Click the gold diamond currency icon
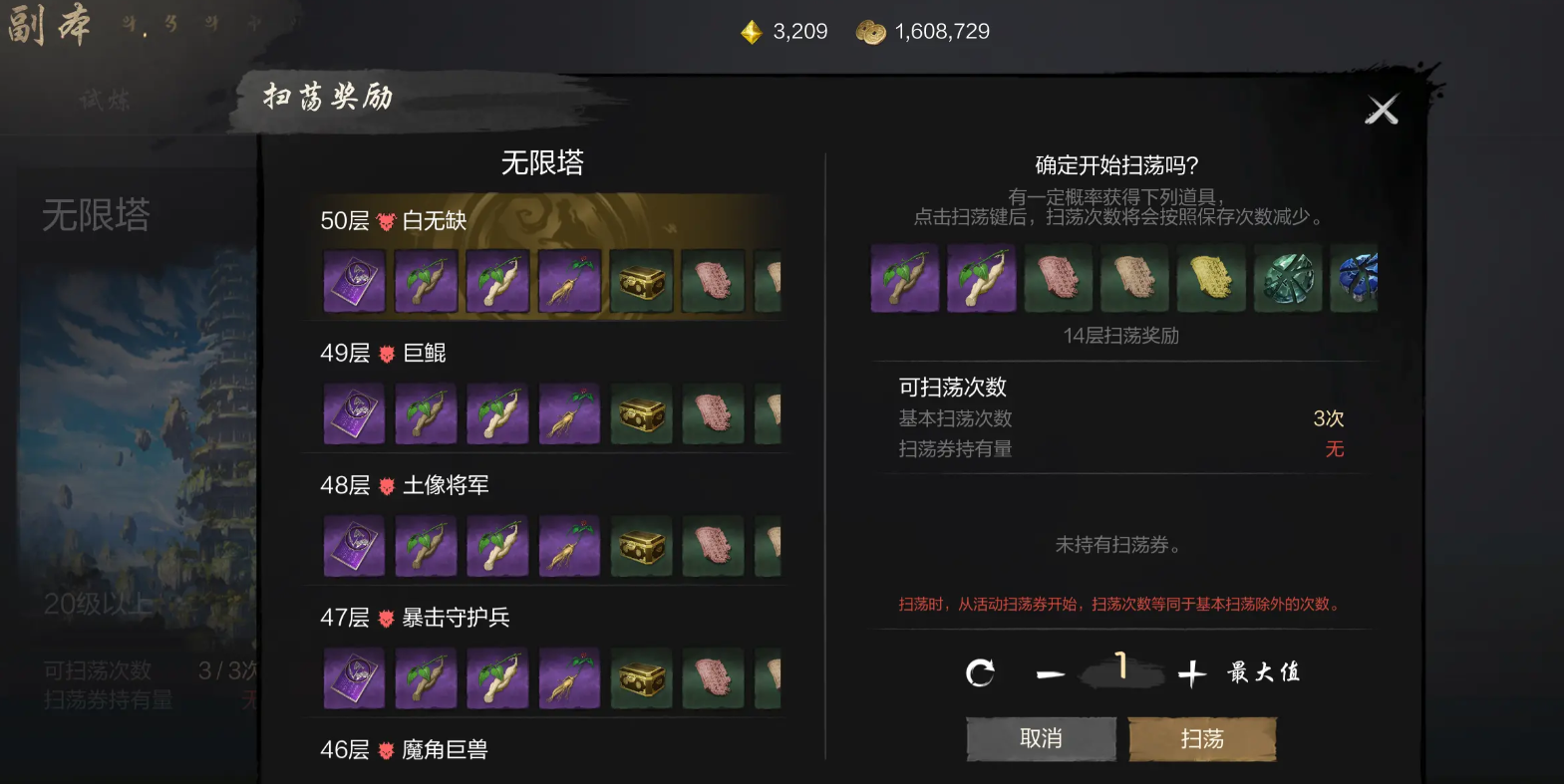Image resolution: width=1564 pixels, height=784 pixels. click(x=751, y=33)
